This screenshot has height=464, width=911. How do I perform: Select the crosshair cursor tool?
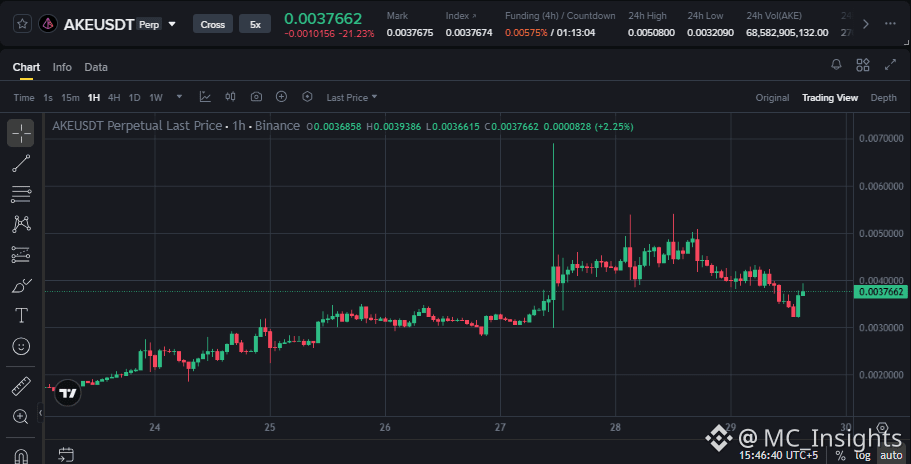pyautogui.click(x=21, y=133)
